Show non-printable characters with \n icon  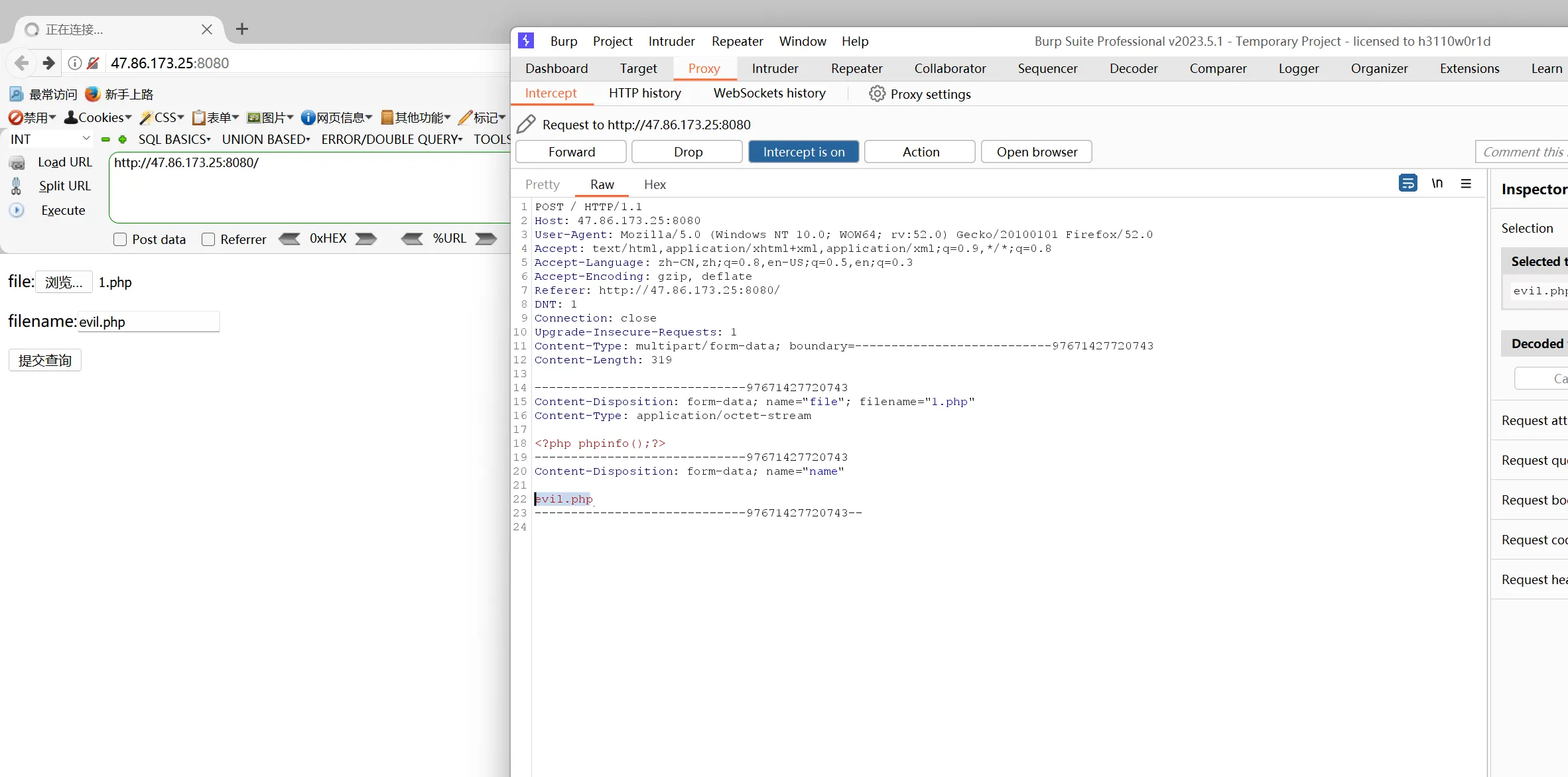[x=1437, y=184]
